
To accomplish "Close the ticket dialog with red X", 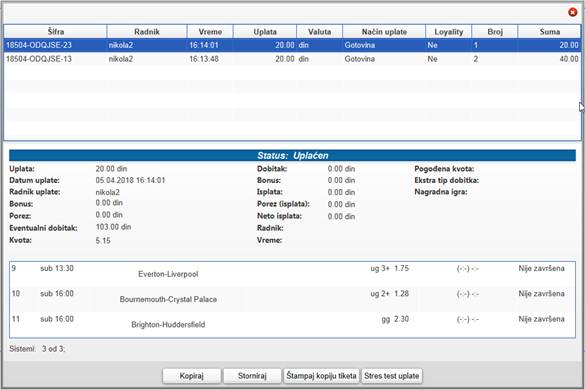I will tap(572, 12).
